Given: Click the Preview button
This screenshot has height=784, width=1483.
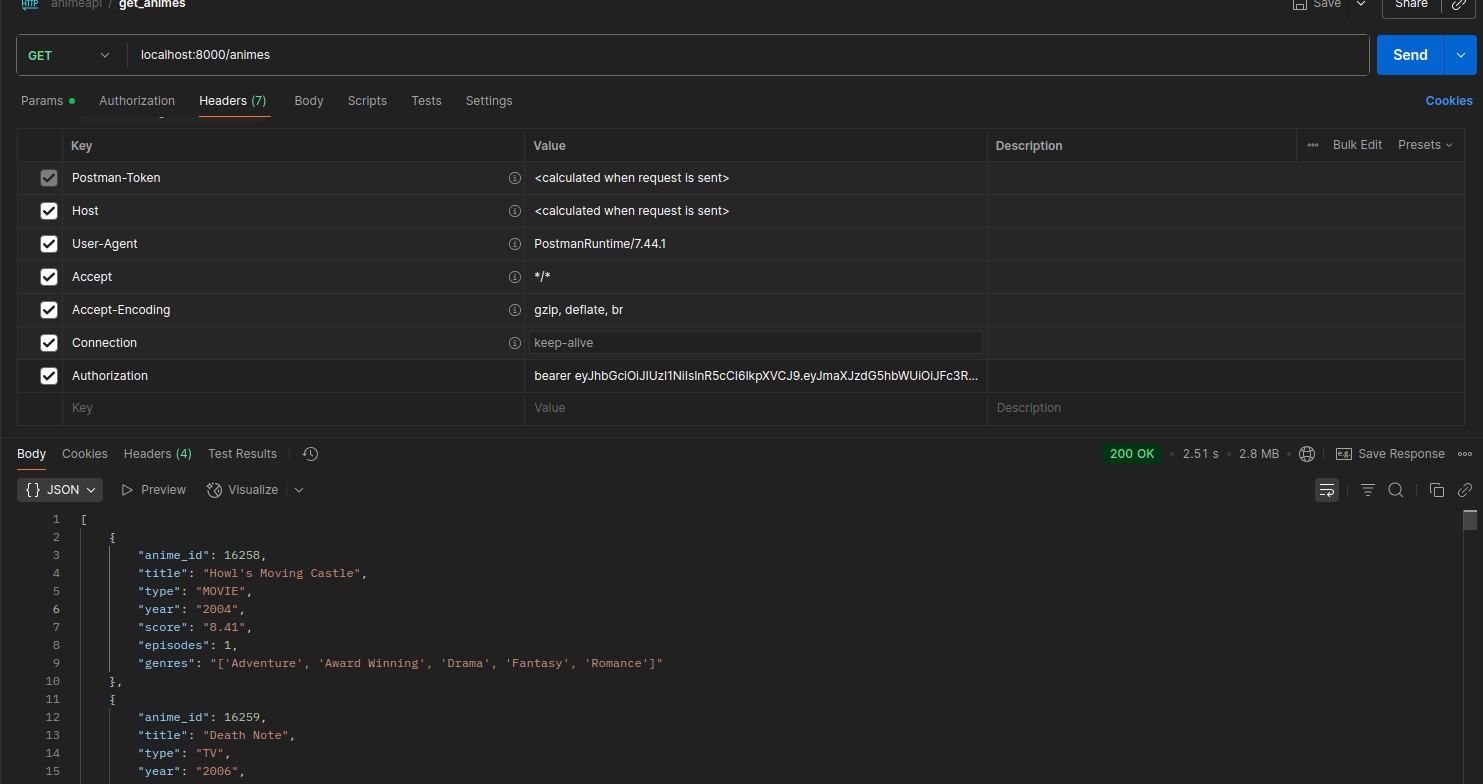Looking at the screenshot, I should click(153, 490).
